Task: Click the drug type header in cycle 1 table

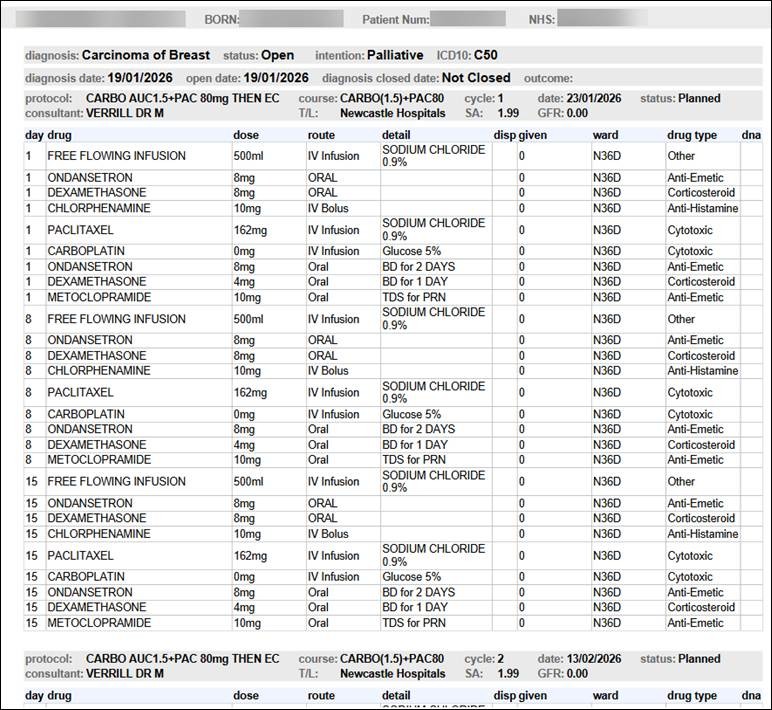Action: (x=692, y=134)
